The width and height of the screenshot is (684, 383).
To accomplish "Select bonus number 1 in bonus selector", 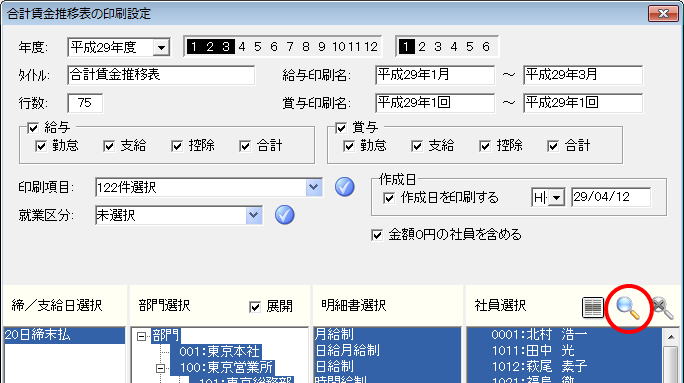I will click(x=406, y=47).
